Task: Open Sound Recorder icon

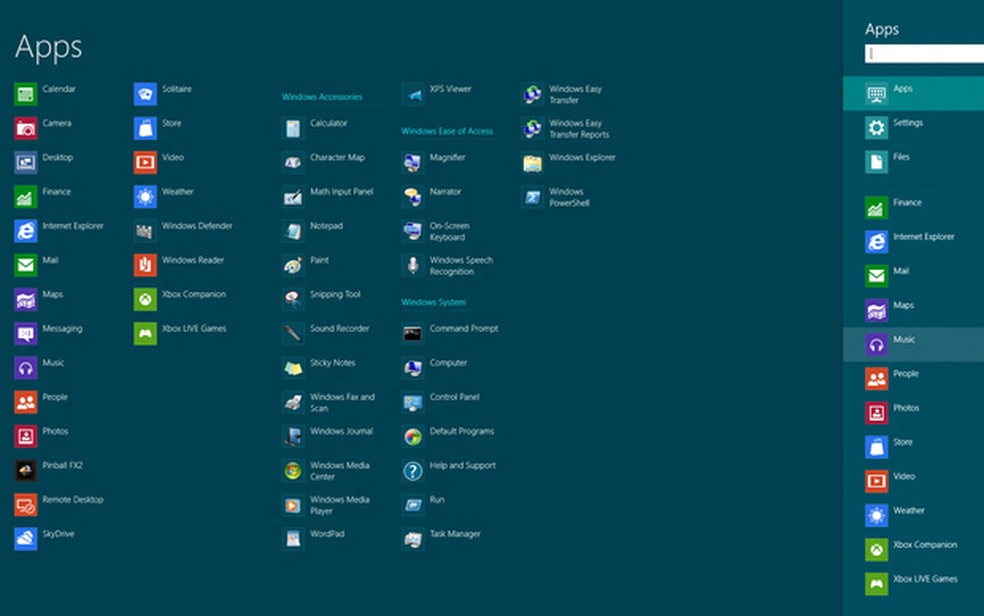Action: (x=293, y=334)
